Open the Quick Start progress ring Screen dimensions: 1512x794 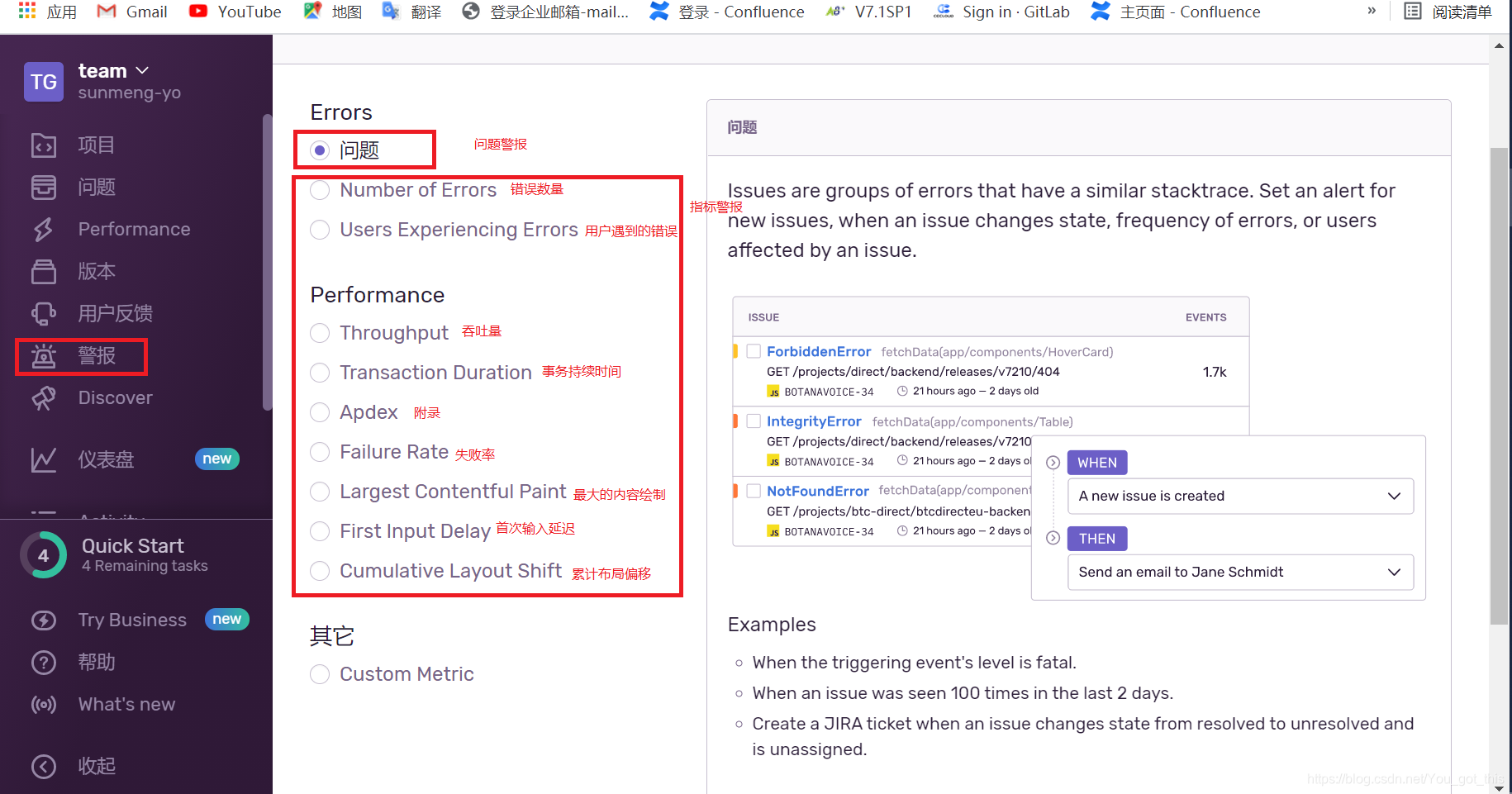click(x=44, y=555)
